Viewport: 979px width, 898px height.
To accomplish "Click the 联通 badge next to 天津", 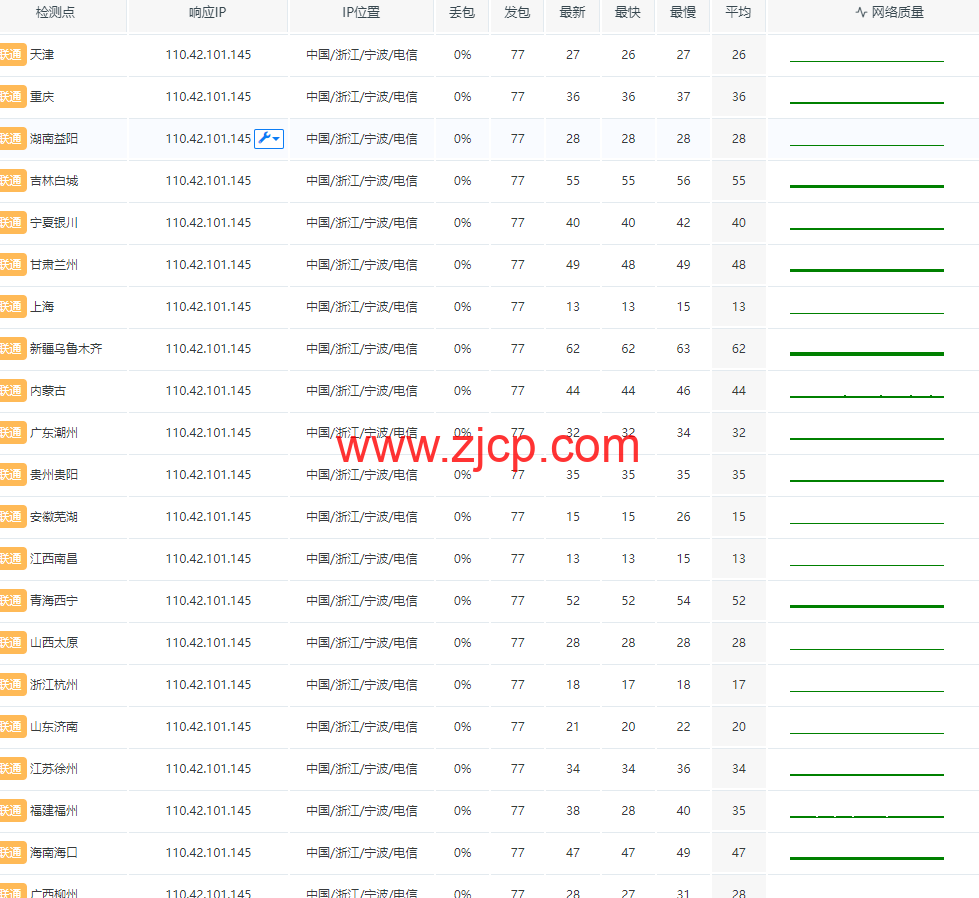I will pyautogui.click(x=12, y=55).
